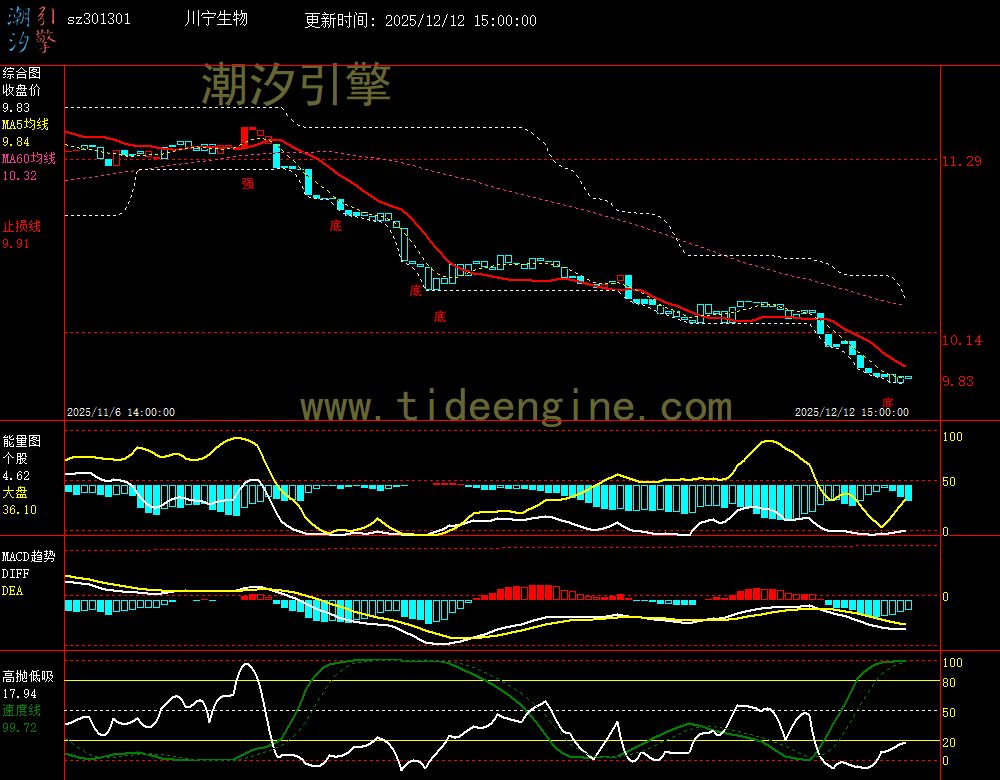Image resolution: width=1000 pixels, height=780 pixels.
Task: Select the 能量图 panel label
Action: tap(21, 441)
